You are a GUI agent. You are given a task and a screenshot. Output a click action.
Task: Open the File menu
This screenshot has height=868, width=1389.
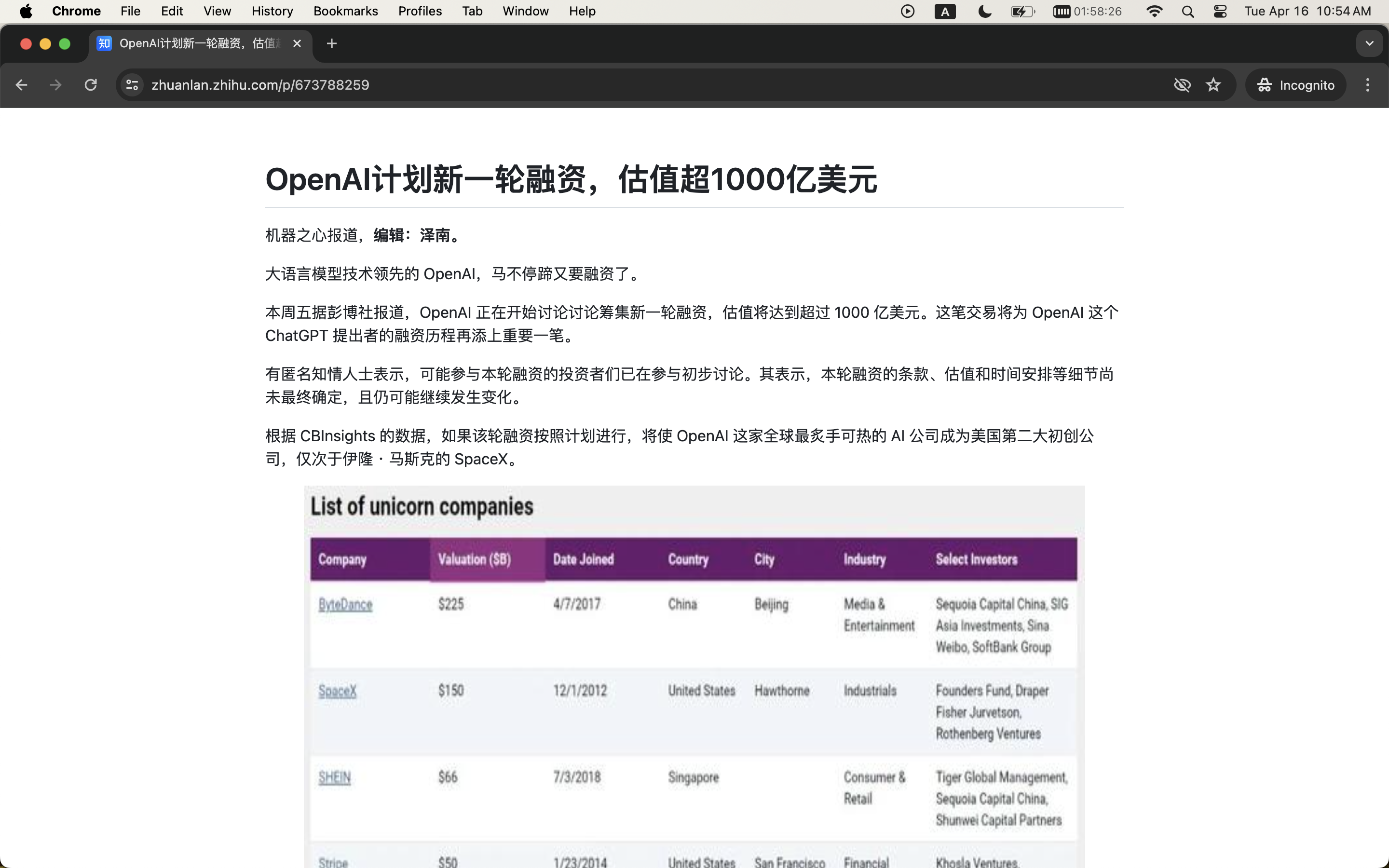click(x=130, y=12)
